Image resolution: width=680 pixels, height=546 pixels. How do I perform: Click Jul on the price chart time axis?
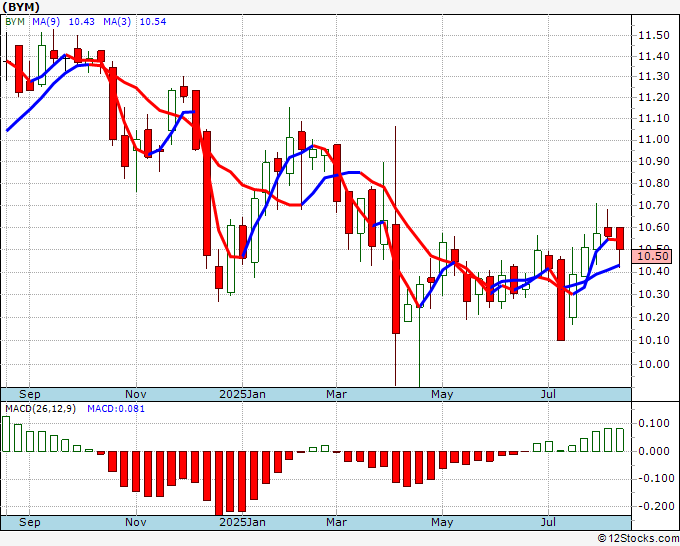coord(548,394)
